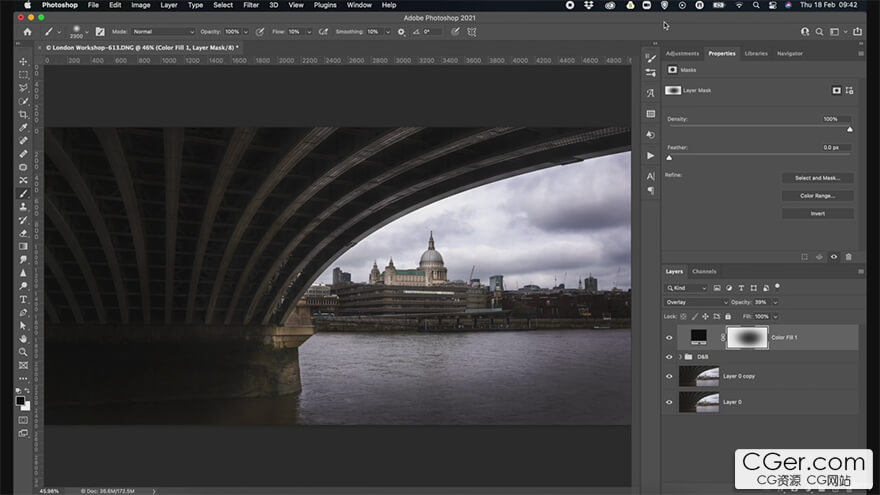Toggle pixel layer filter in Layers
Viewport: 880px width, 495px height.
[x=717, y=288]
